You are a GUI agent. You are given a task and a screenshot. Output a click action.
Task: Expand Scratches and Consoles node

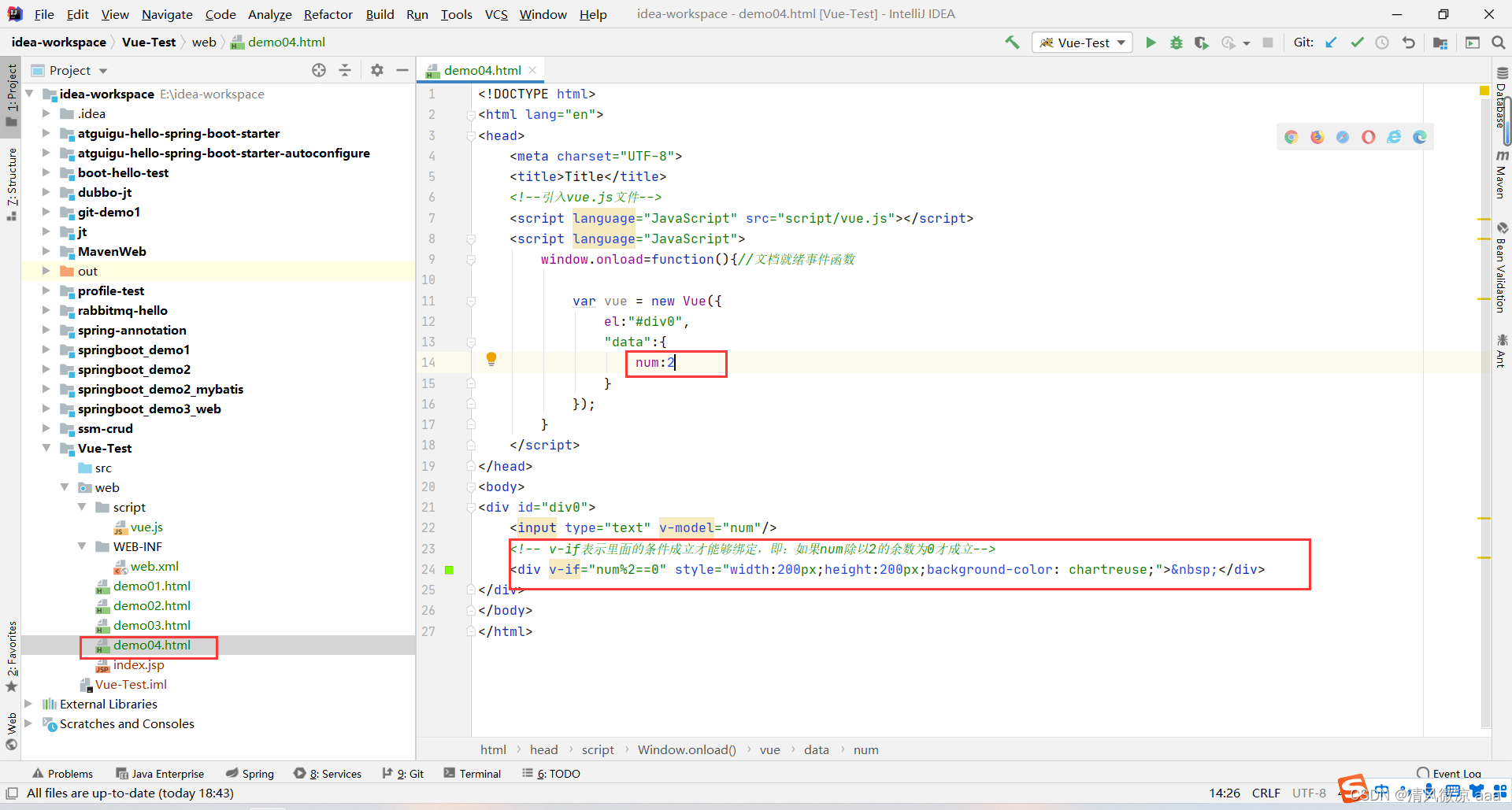[28, 723]
